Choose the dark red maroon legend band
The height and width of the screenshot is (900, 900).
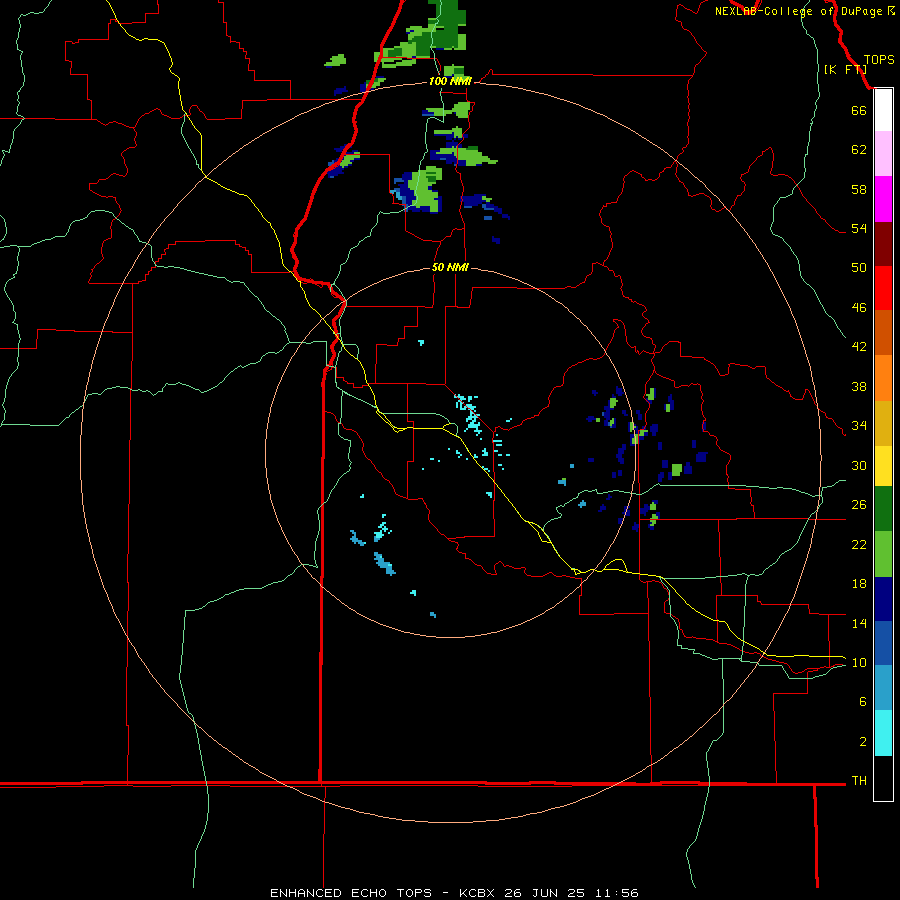(883, 243)
